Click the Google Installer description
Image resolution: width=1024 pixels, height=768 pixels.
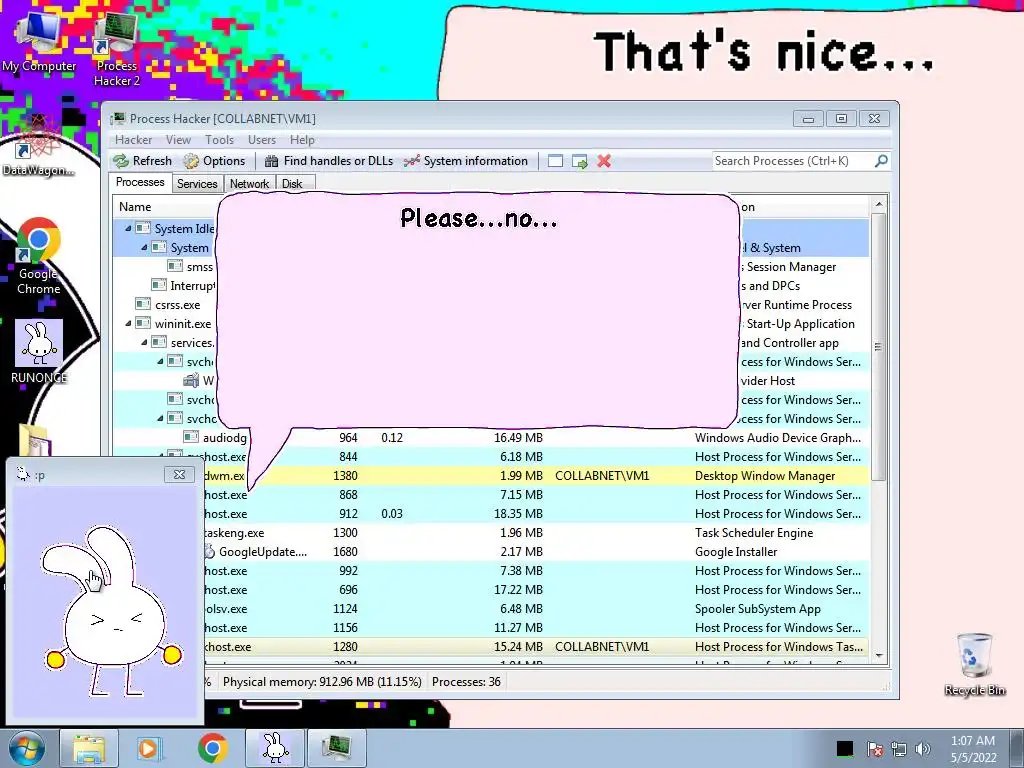click(x=736, y=552)
